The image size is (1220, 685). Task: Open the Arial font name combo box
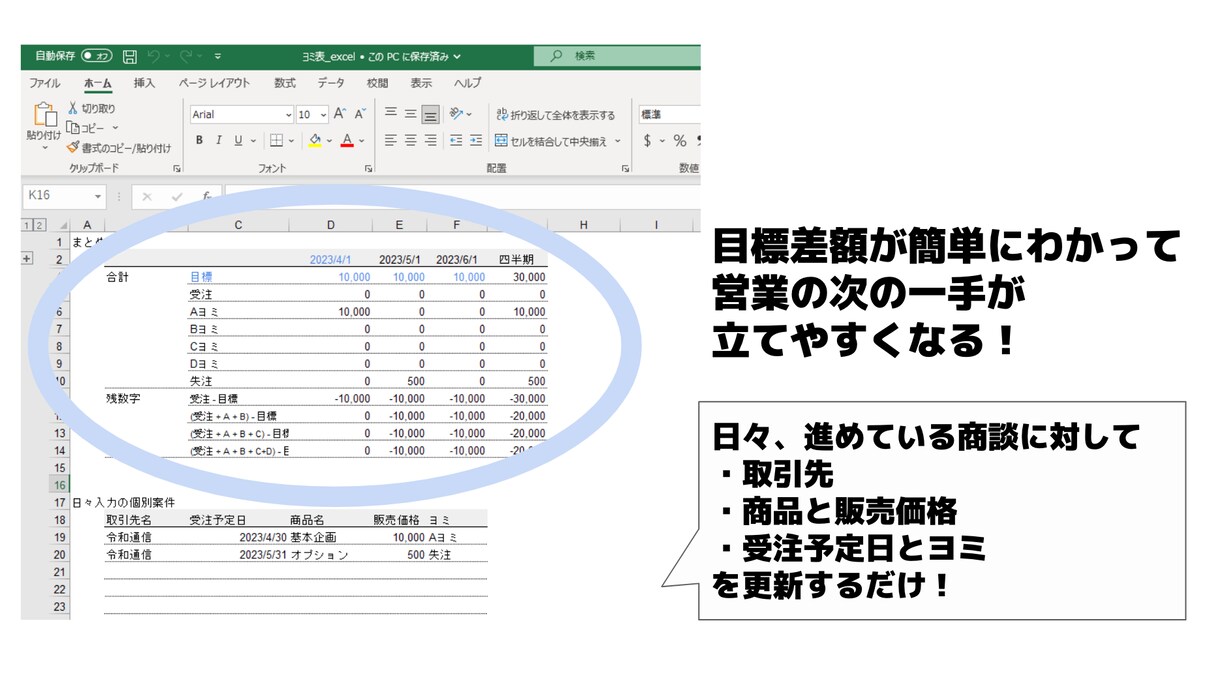[x=241, y=114]
